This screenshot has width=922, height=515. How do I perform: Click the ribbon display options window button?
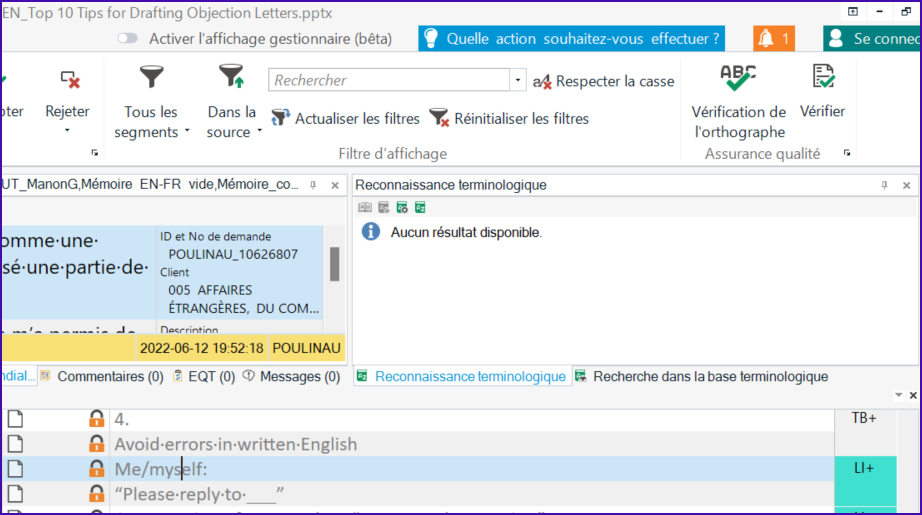point(853,12)
